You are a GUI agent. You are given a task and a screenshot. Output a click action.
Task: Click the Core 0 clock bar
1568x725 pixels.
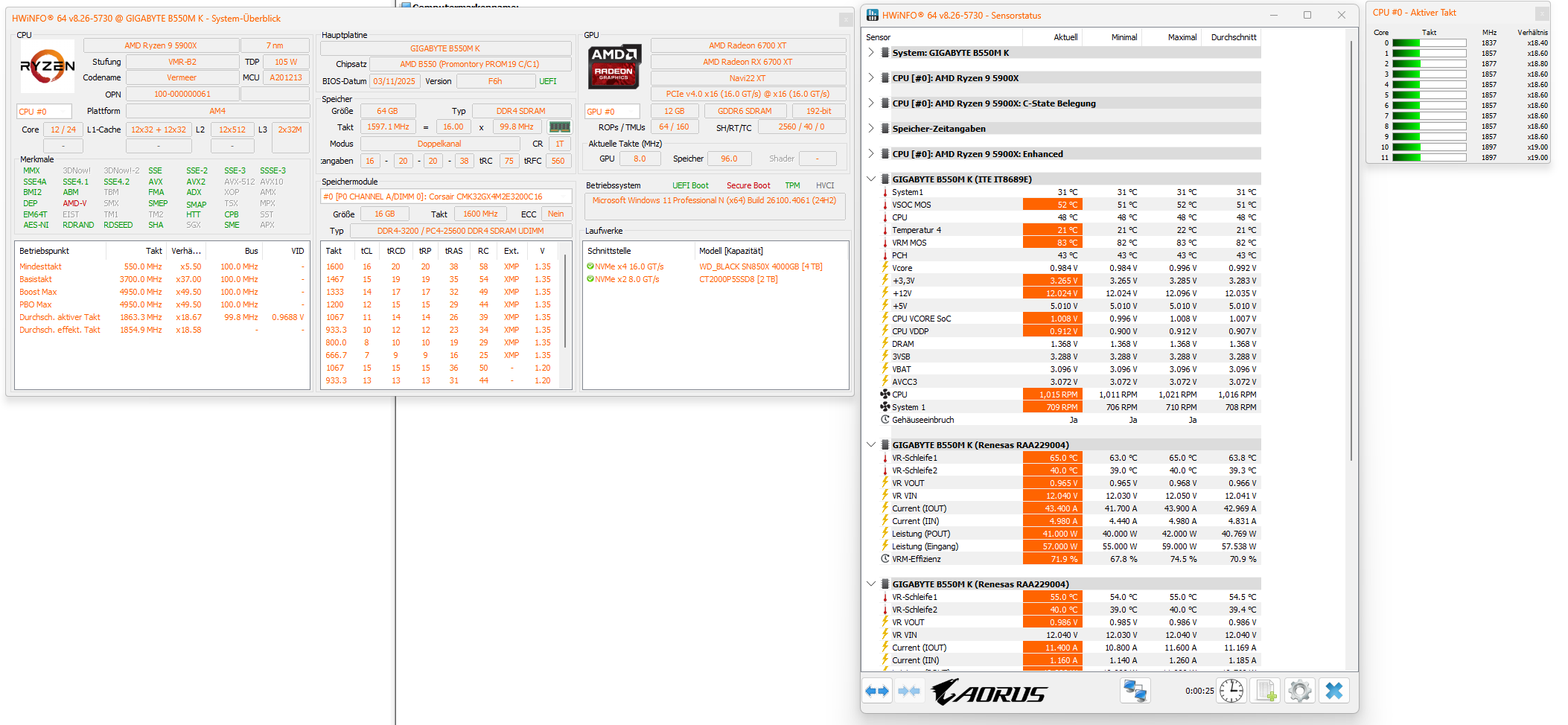pyautogui.click(x=1429, y=43)
